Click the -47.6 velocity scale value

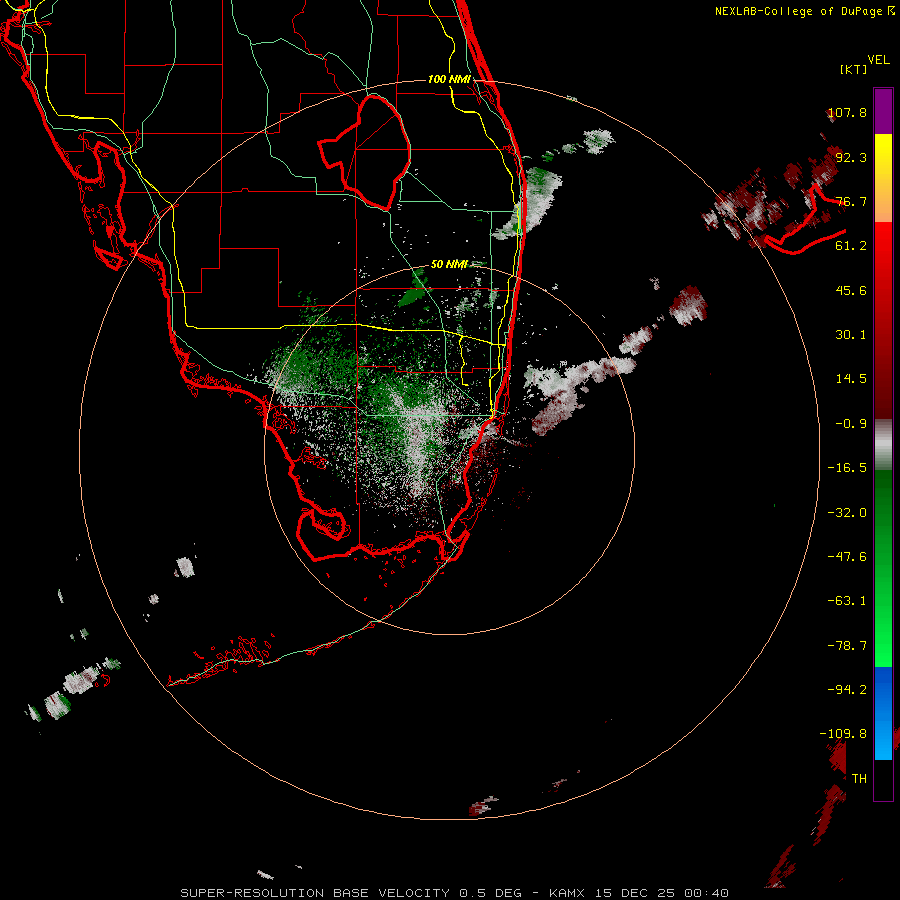pyautogui.click(x=847, y=557)
